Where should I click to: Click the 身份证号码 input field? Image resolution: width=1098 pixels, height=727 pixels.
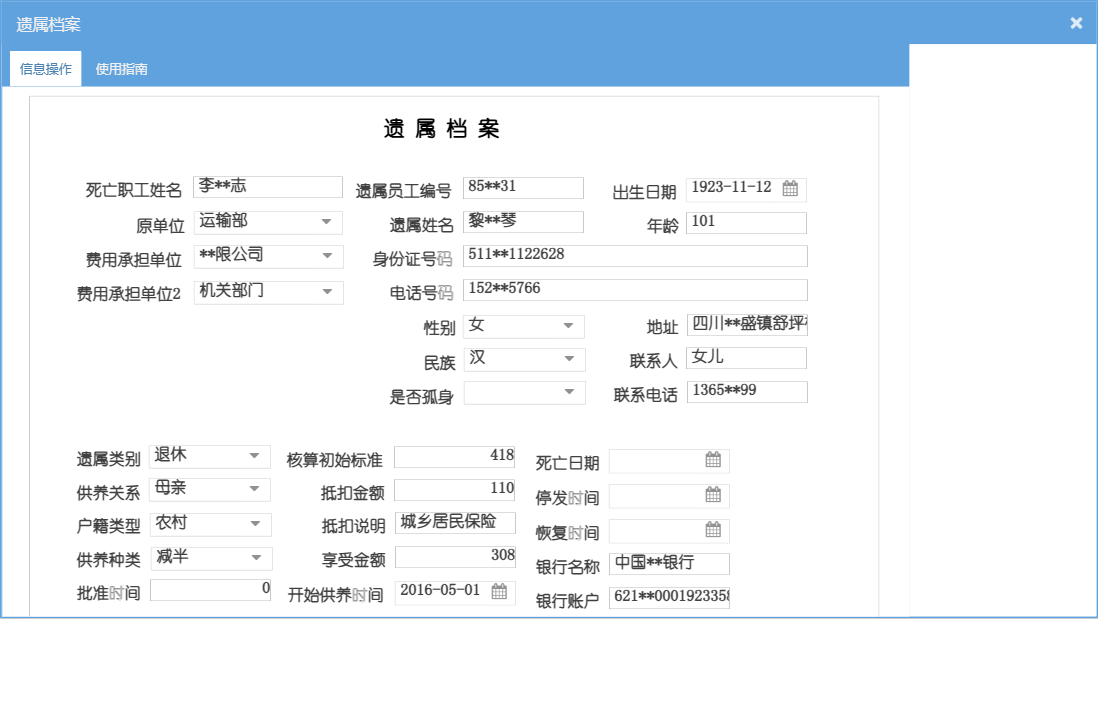(636, 255)
